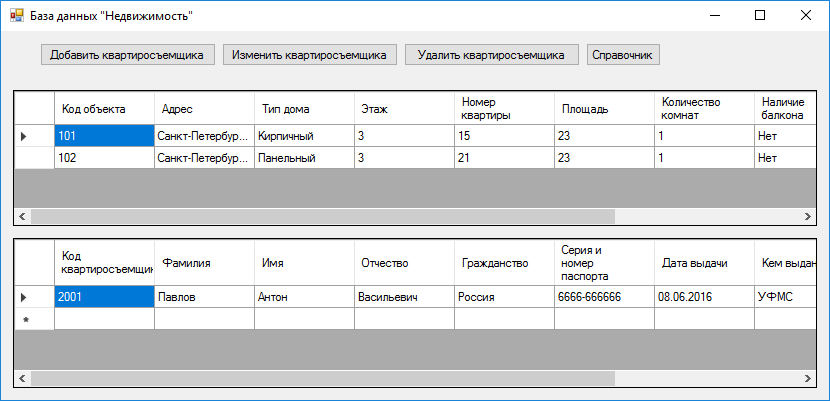Select apartment number 15 cell
This screenshot has width=830, height=401.
[504, 136]
